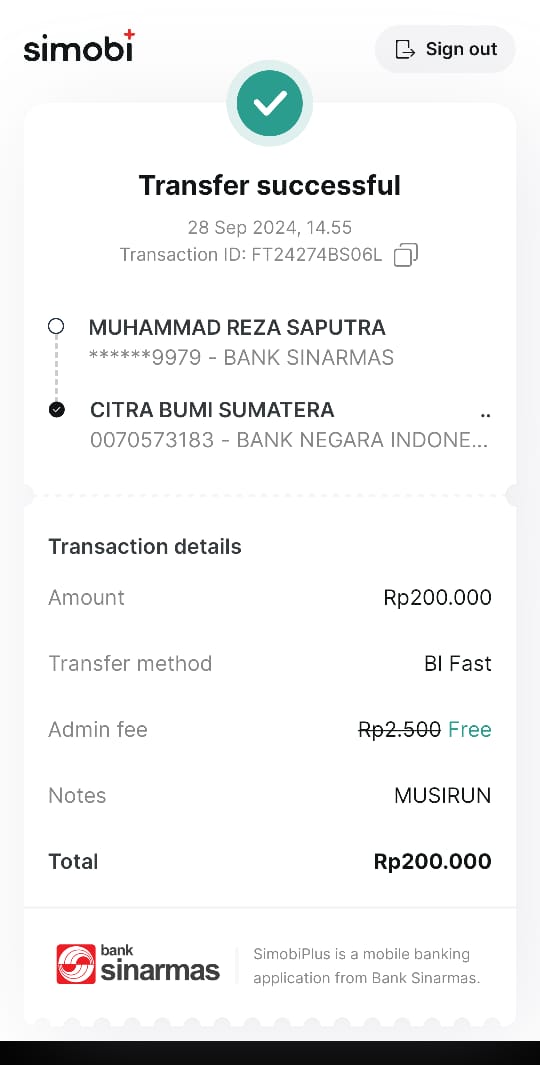This screenshot has height=1065, width=540.
Task: Copy the transaction ID with copy icon
Action: (406, 255)
